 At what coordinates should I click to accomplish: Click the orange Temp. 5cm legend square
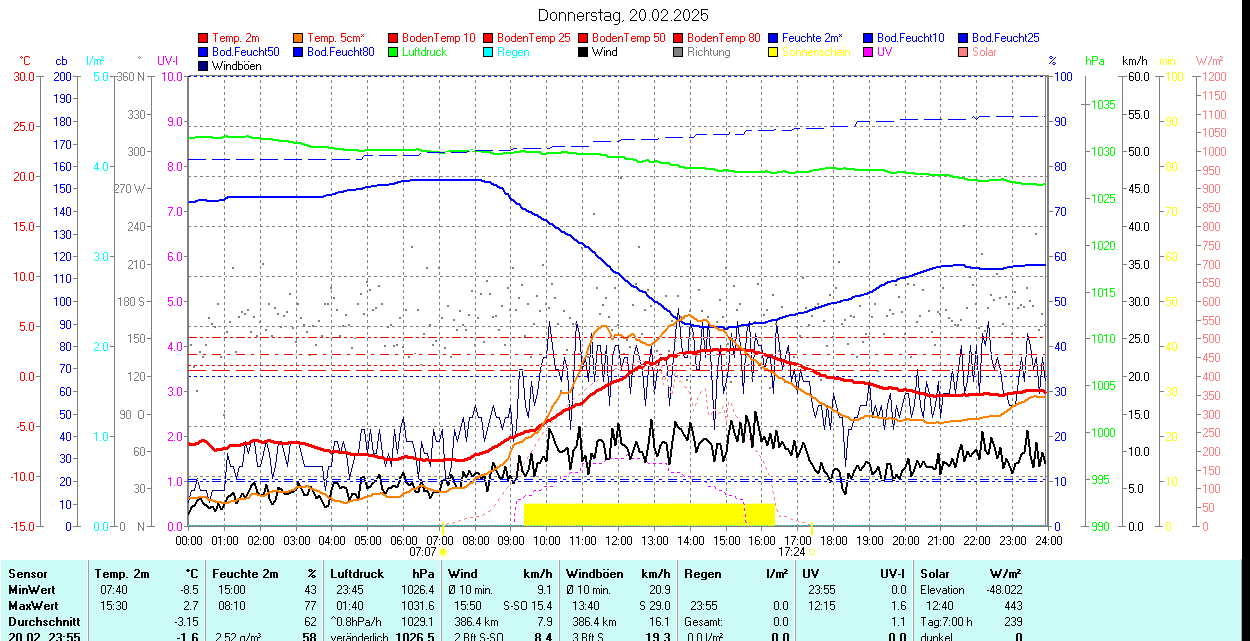[299, 38]
